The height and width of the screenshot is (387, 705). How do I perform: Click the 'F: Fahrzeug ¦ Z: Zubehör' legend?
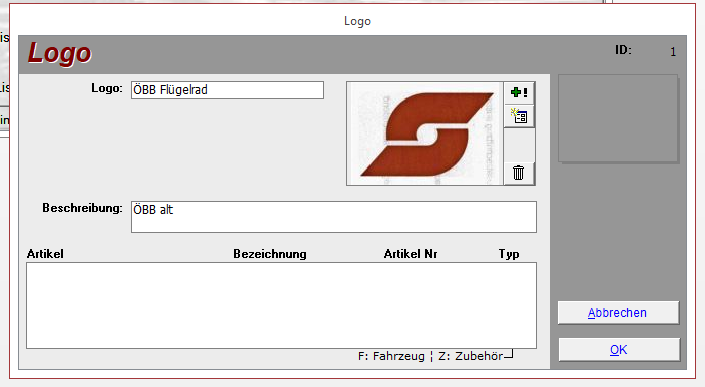[x=430, y=356]
